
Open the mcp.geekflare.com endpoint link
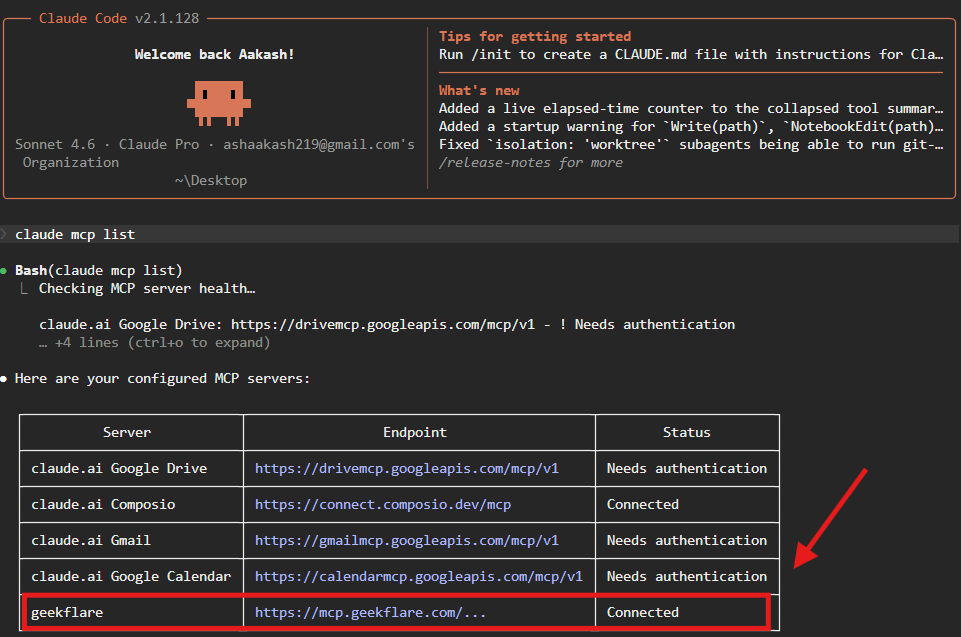tap(370, 612)
